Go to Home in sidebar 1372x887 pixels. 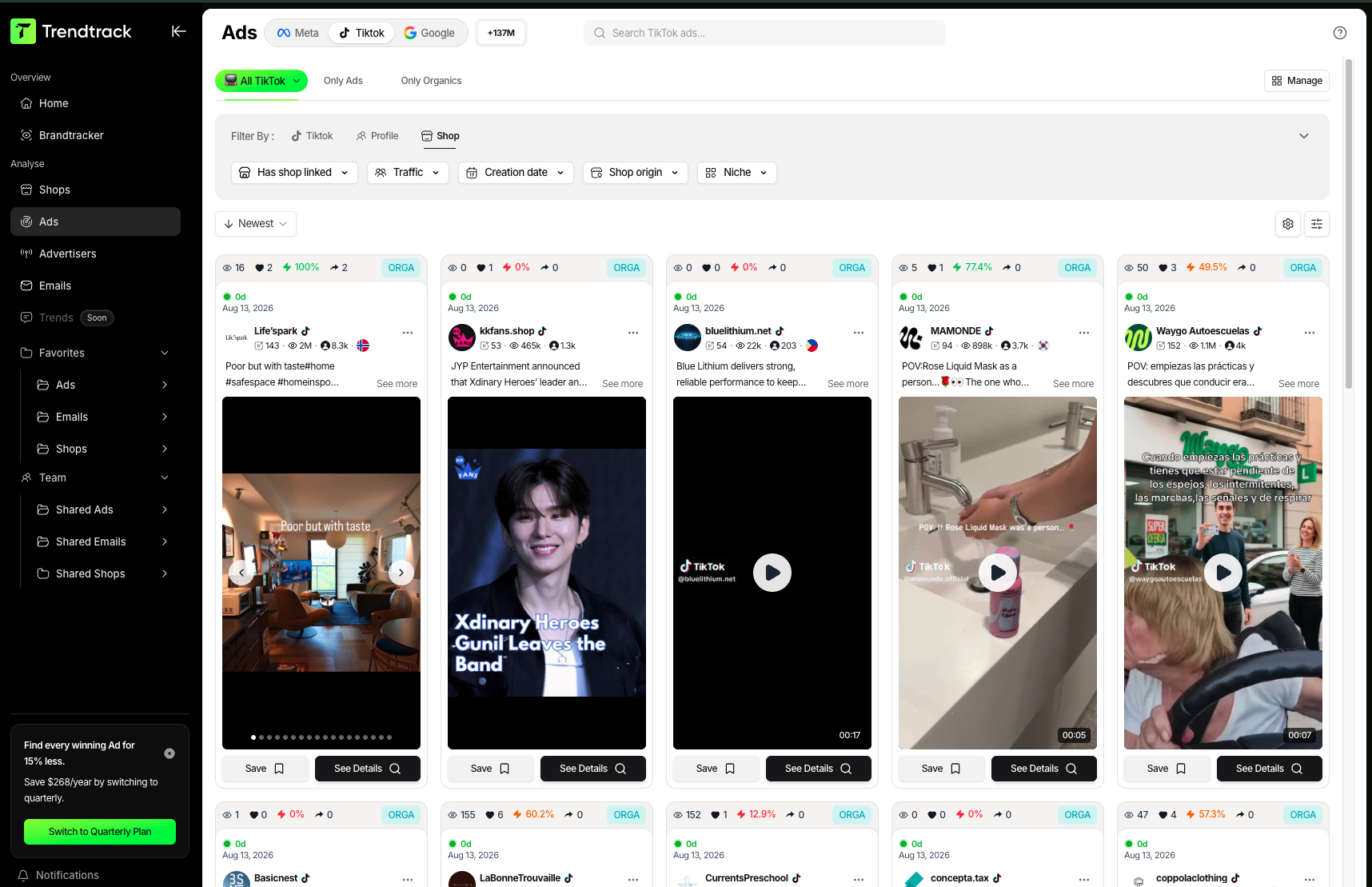[95, 103]
